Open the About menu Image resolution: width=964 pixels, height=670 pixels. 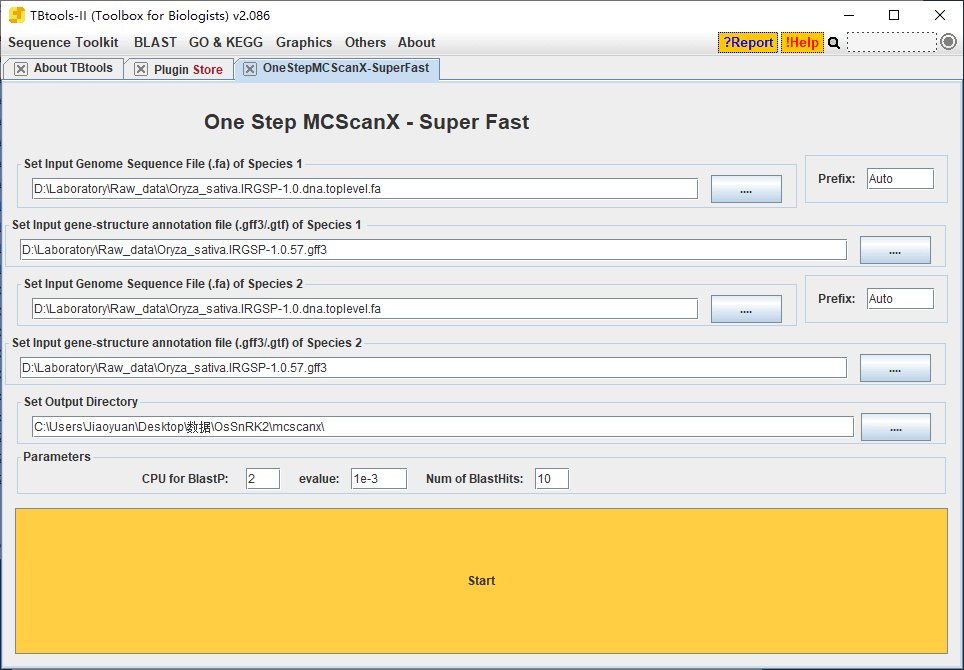click(416, 42)
